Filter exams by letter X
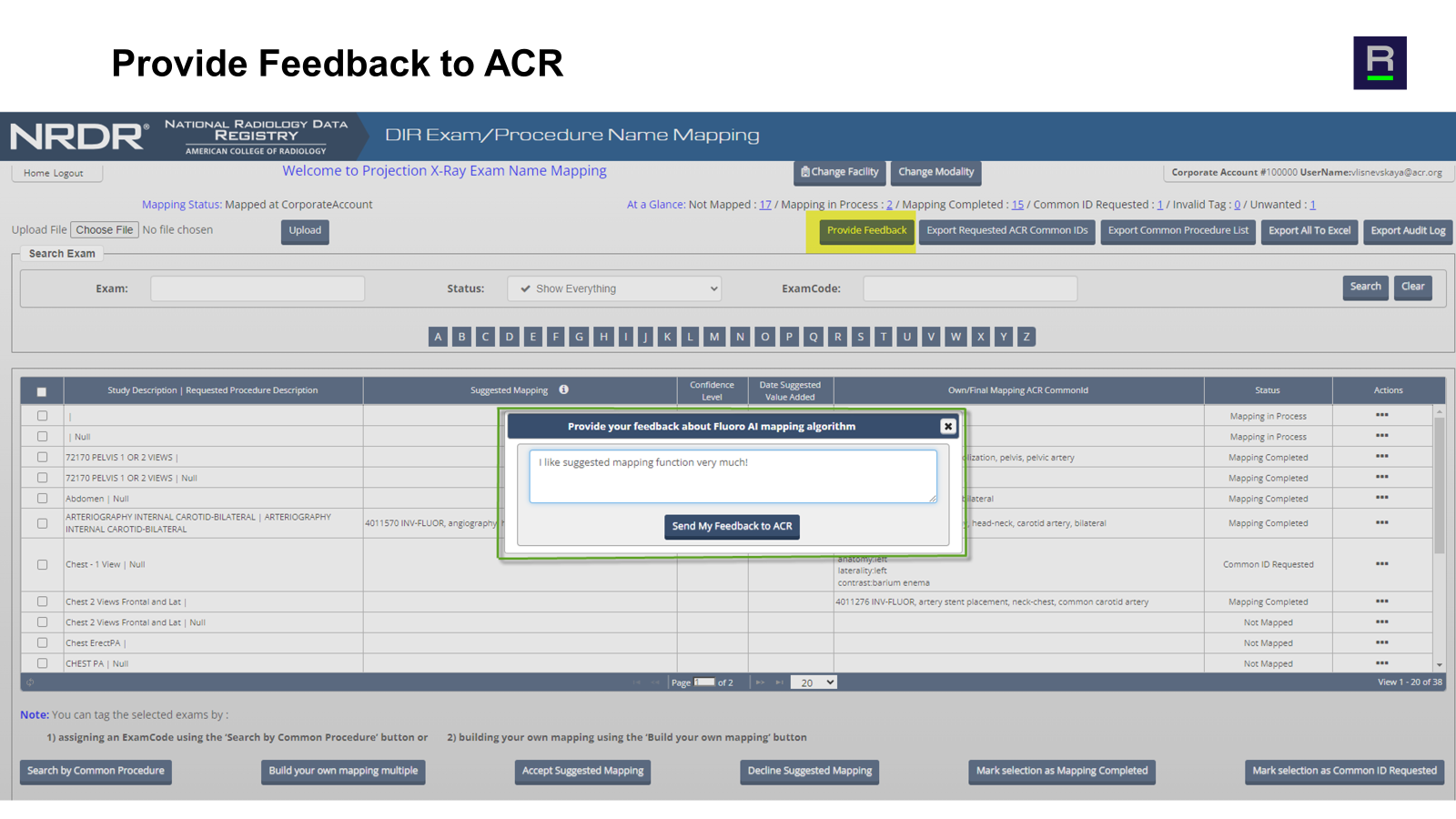 980,337
